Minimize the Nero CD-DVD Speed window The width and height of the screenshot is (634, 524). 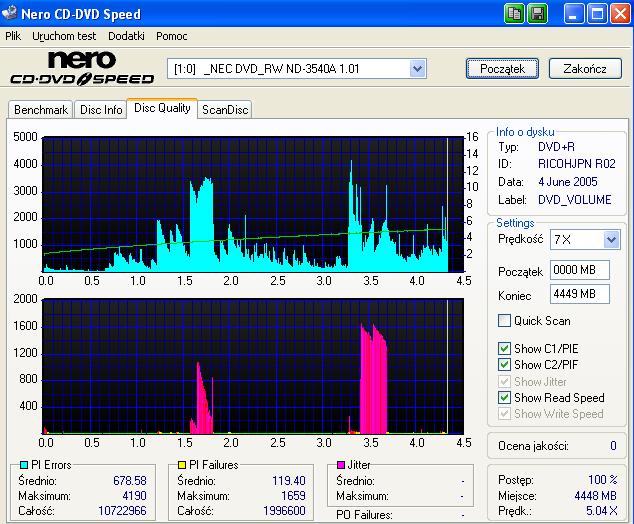pyautogui.click(x=573, y=14)
